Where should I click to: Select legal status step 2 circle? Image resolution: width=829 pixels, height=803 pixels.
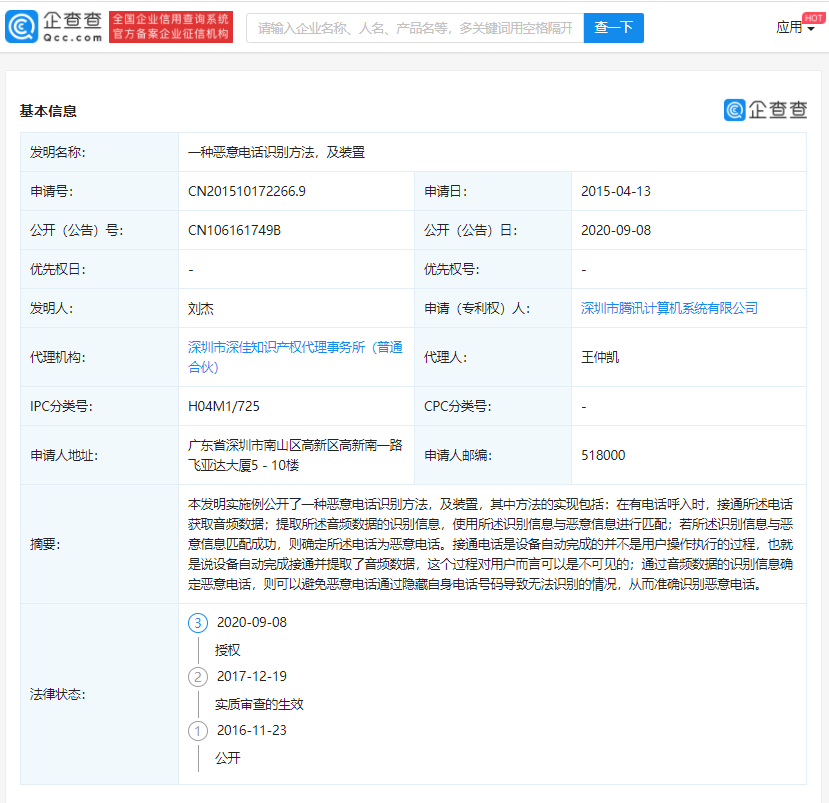(198, 677)
